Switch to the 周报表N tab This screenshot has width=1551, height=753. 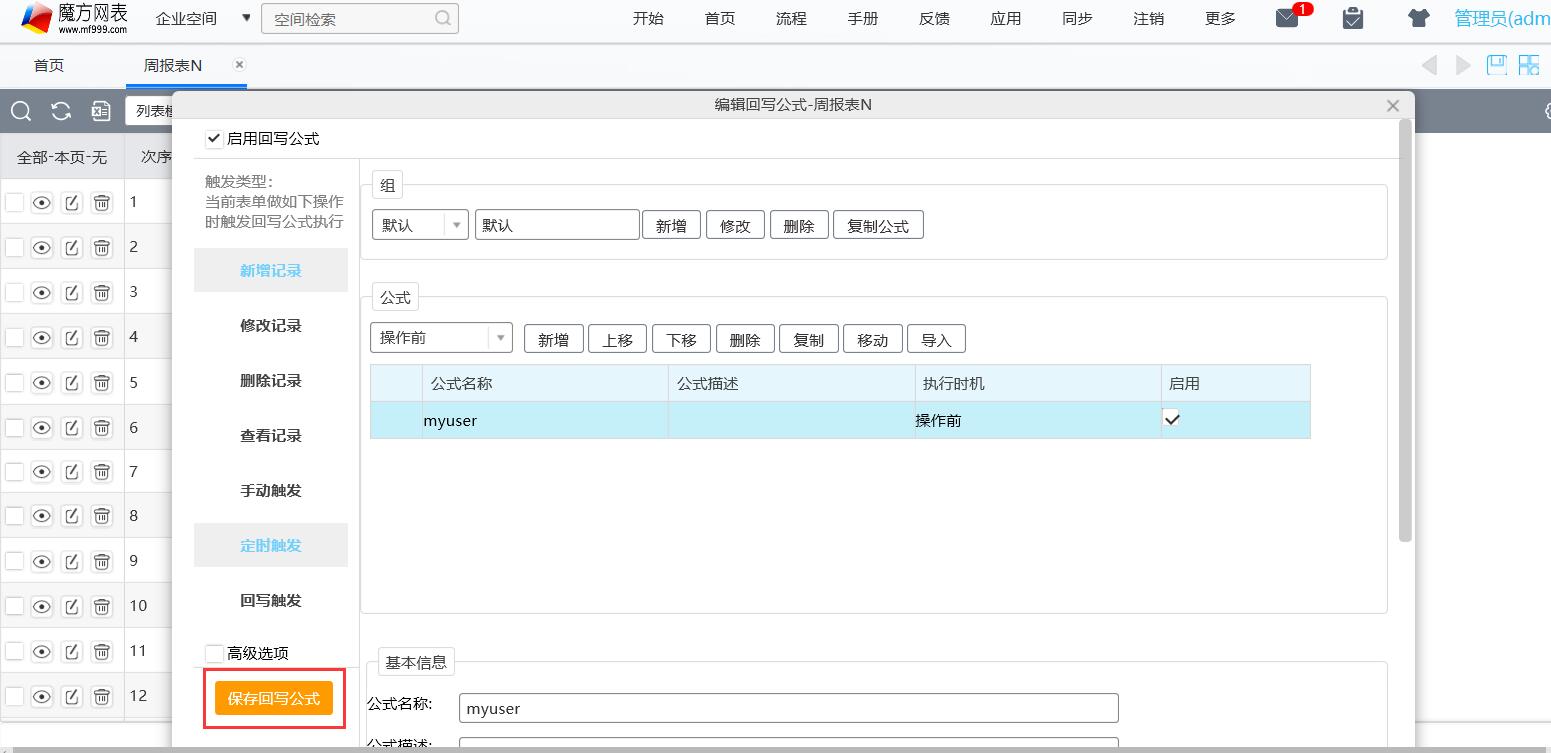click(172, 65)
